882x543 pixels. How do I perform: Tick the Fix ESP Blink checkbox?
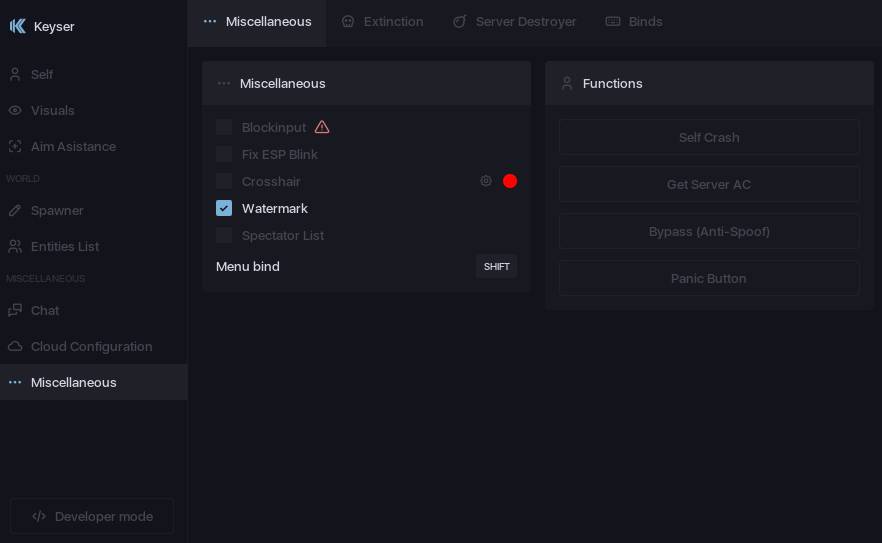click(224, 154)
